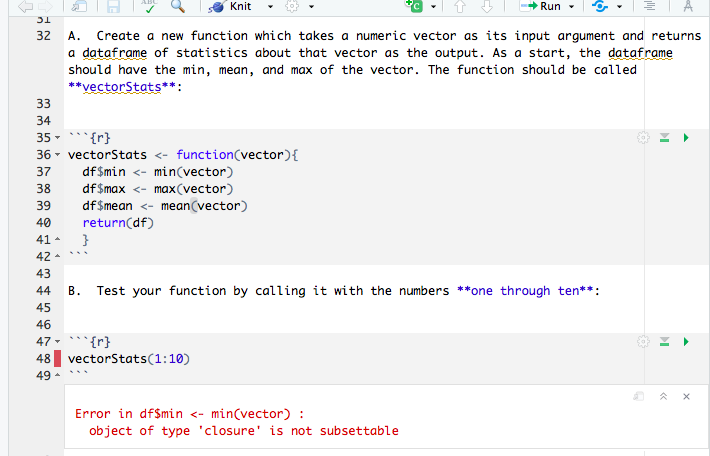Image resolution: width=710 pixels, height=456 pixels.
Task: Go back to previous source location
Action: [26, 6]
